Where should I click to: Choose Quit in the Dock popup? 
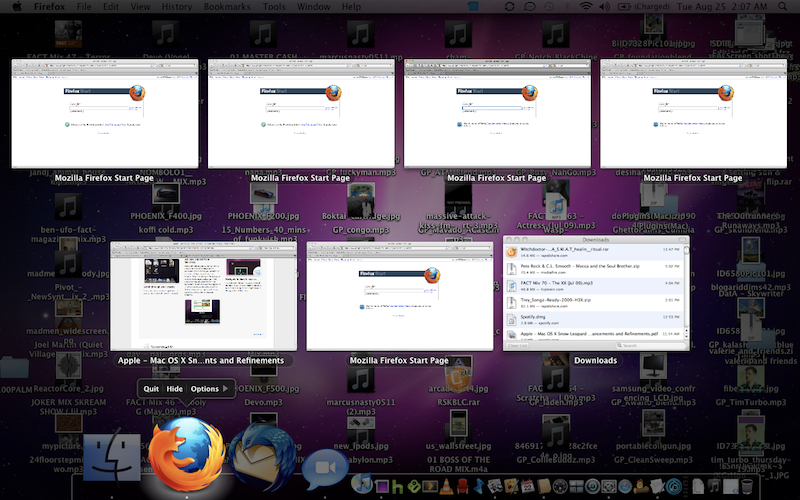click(151, 389)
